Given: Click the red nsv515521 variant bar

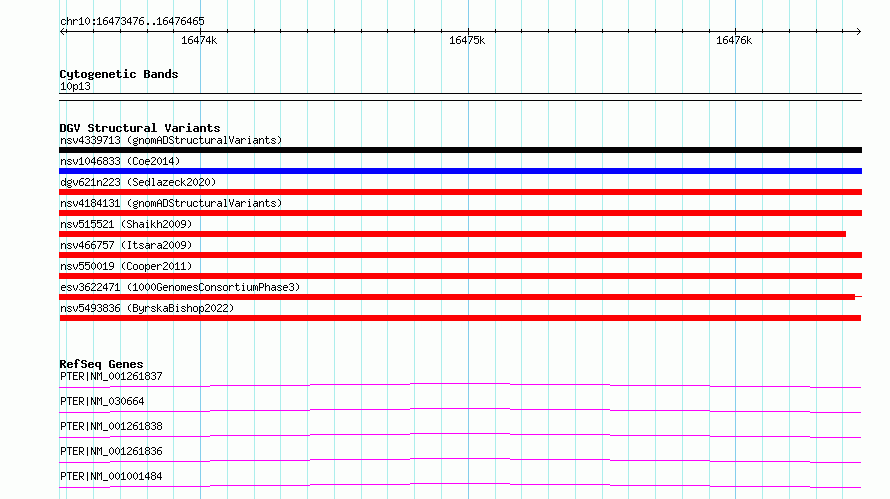Looking at the screenshot, I should [452, 234].
